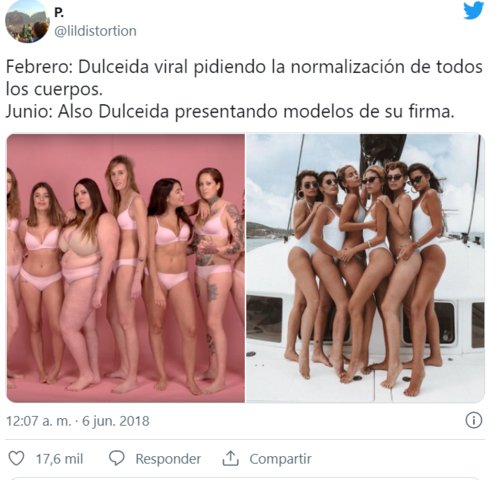Click the "17,6 mil" likes count
Screen dimensions: 497x480
[59, 459]
